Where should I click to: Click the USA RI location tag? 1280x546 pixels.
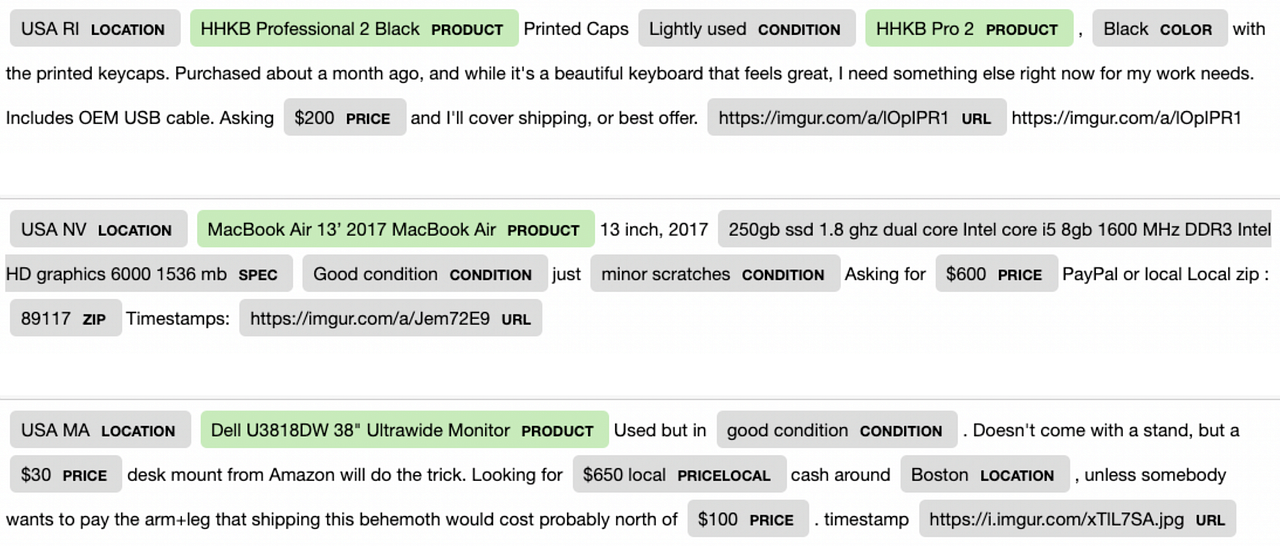(x=95, y=29)
